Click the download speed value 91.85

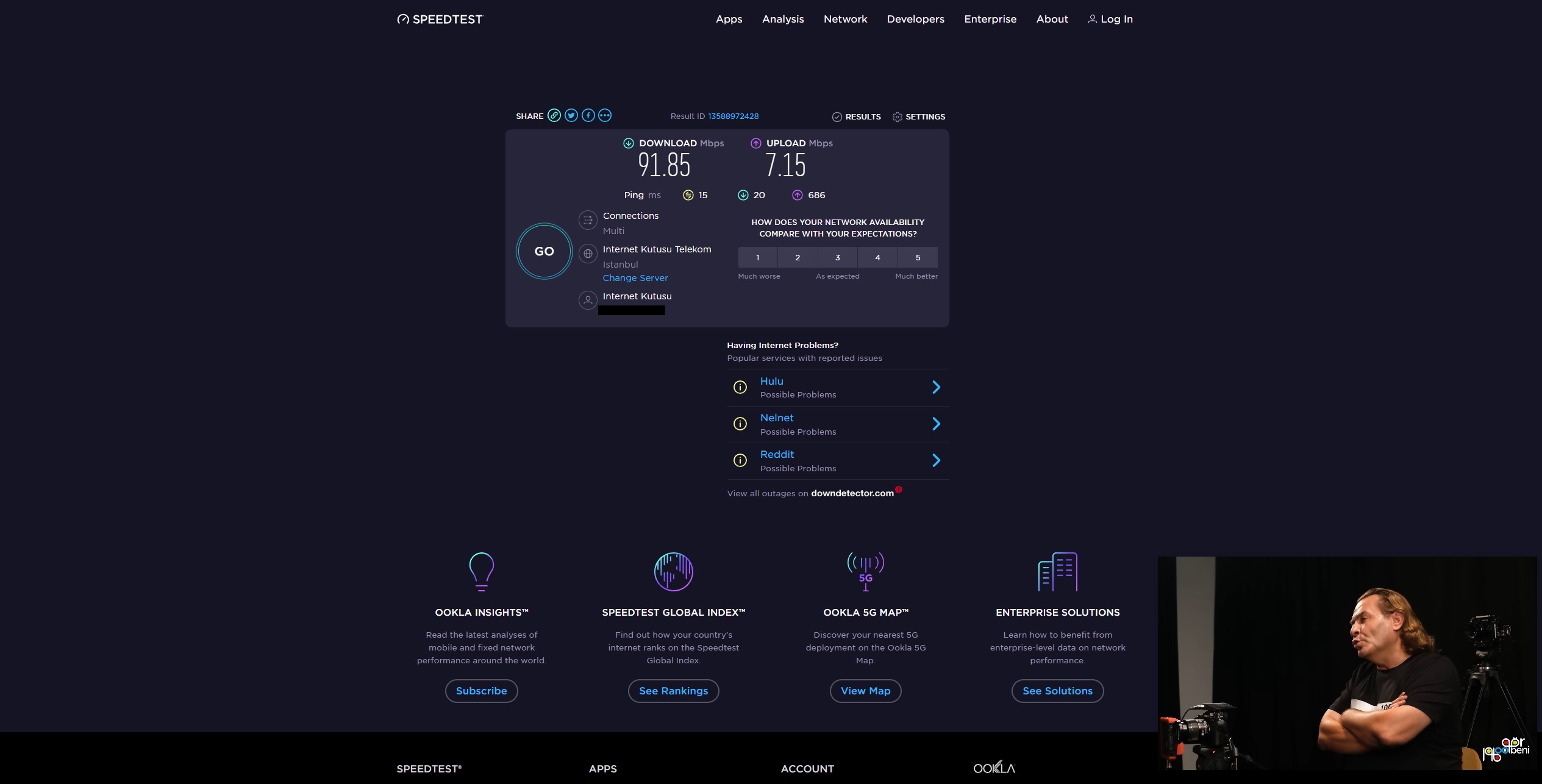tap(664, 165)
